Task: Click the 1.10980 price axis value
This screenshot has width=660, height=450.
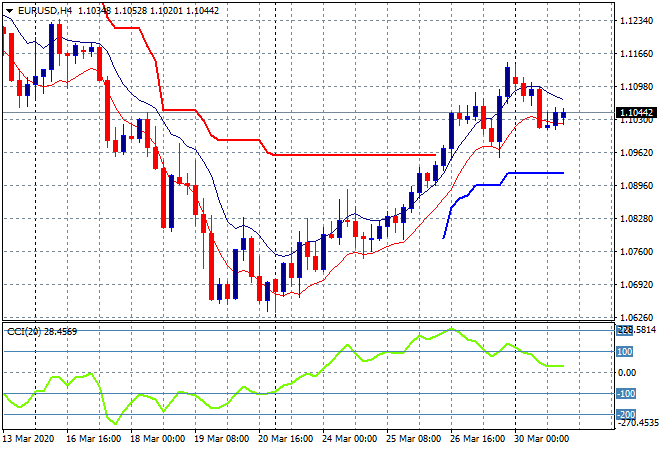Action: (x=637, y=86)
